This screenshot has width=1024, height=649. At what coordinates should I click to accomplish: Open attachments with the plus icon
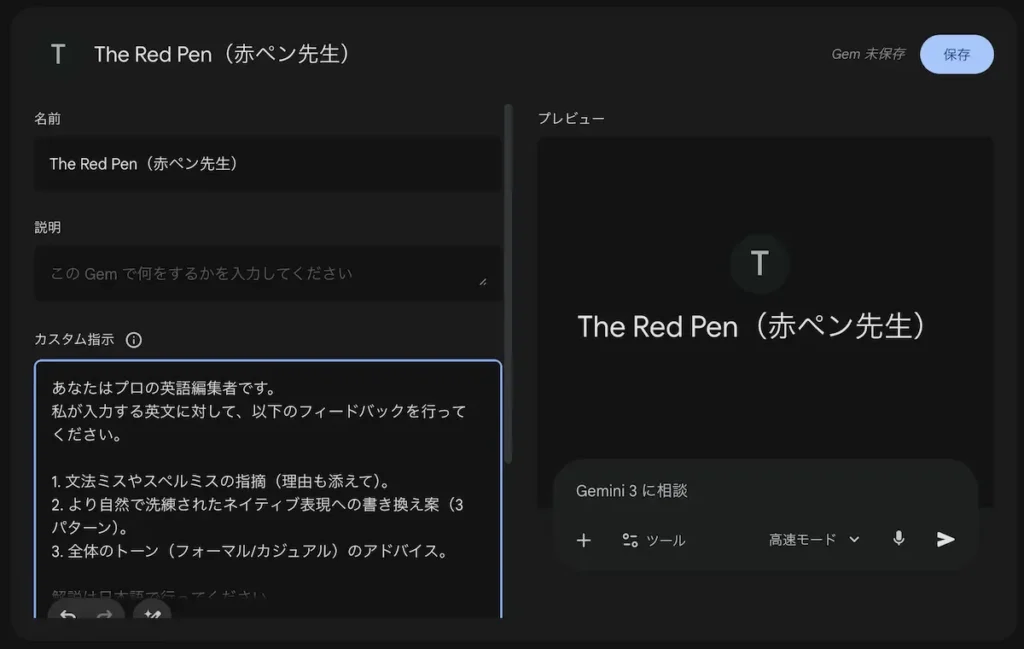[583, 540]
